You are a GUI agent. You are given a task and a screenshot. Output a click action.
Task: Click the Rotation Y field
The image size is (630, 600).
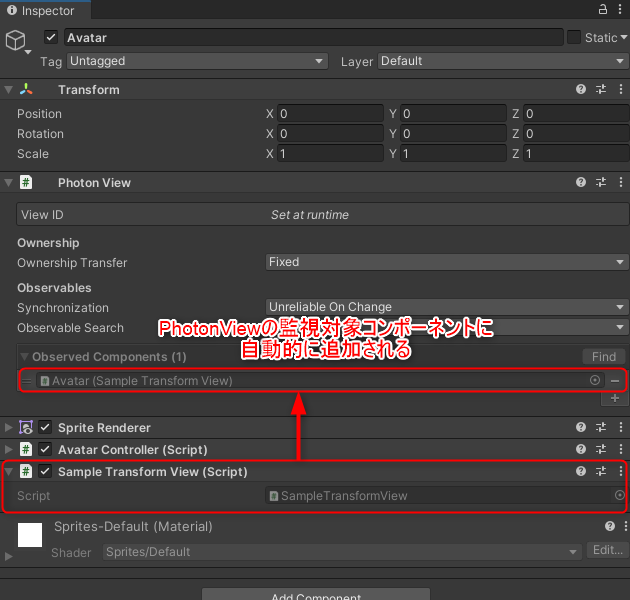(x=453, y=134)
